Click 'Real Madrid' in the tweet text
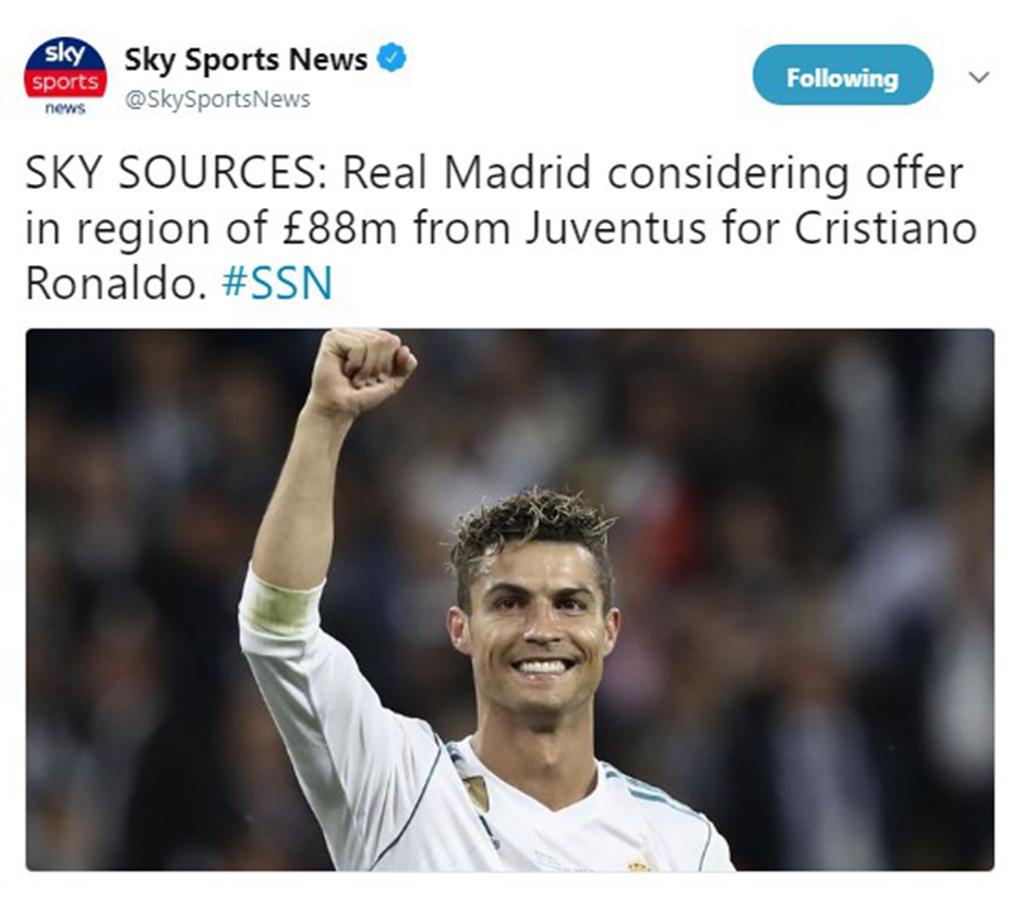Screen dimensions: 1024x899 tap(467, 173)
